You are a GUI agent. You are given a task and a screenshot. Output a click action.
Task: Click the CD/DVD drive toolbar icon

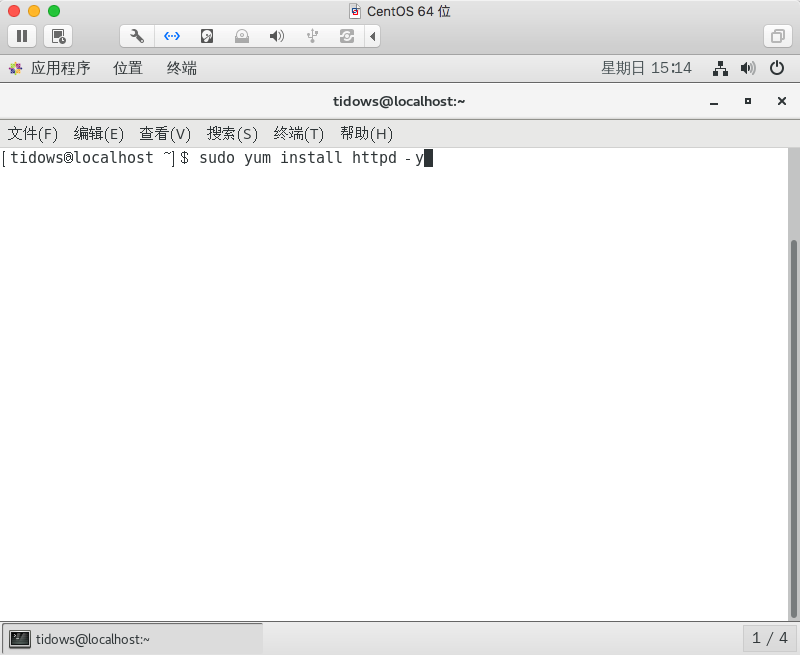[x=242, y=36]
